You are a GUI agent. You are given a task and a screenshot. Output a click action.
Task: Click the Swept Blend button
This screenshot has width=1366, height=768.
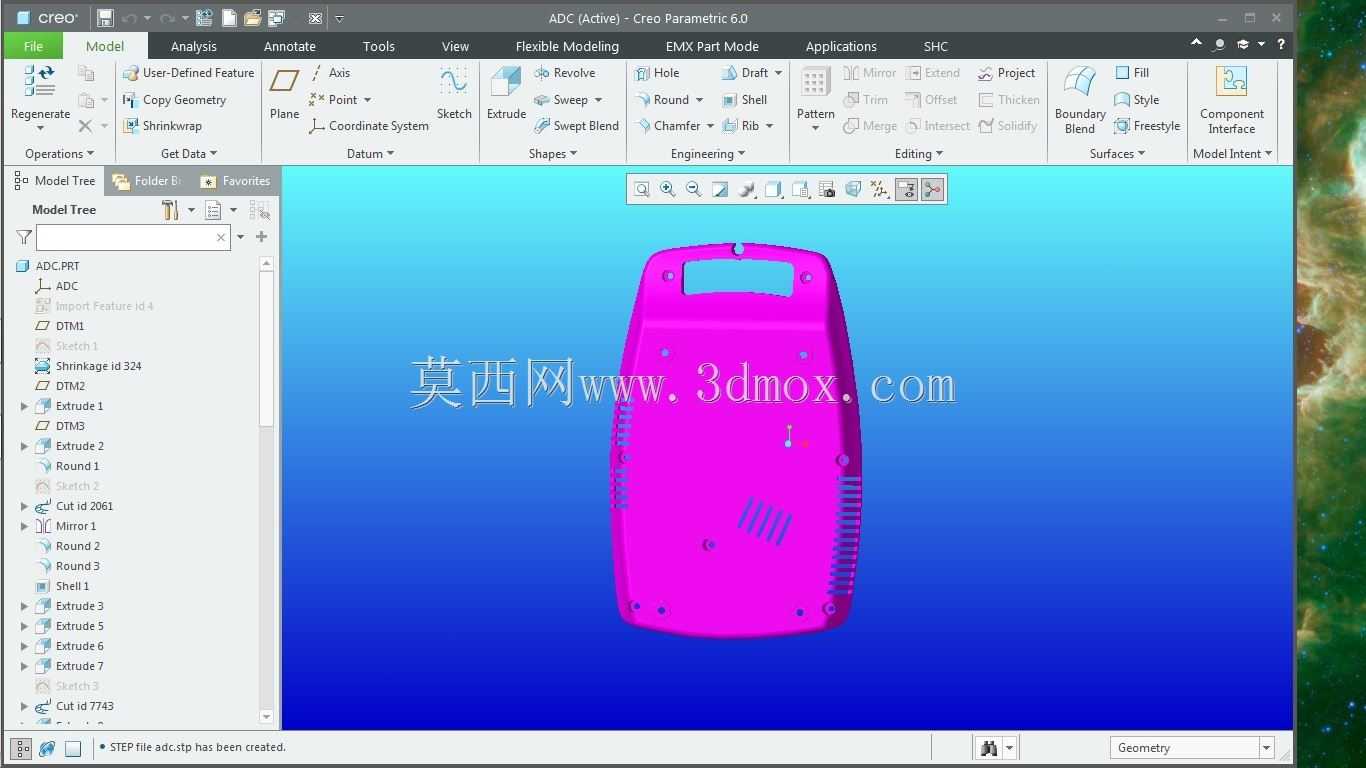tap(576, 126)
